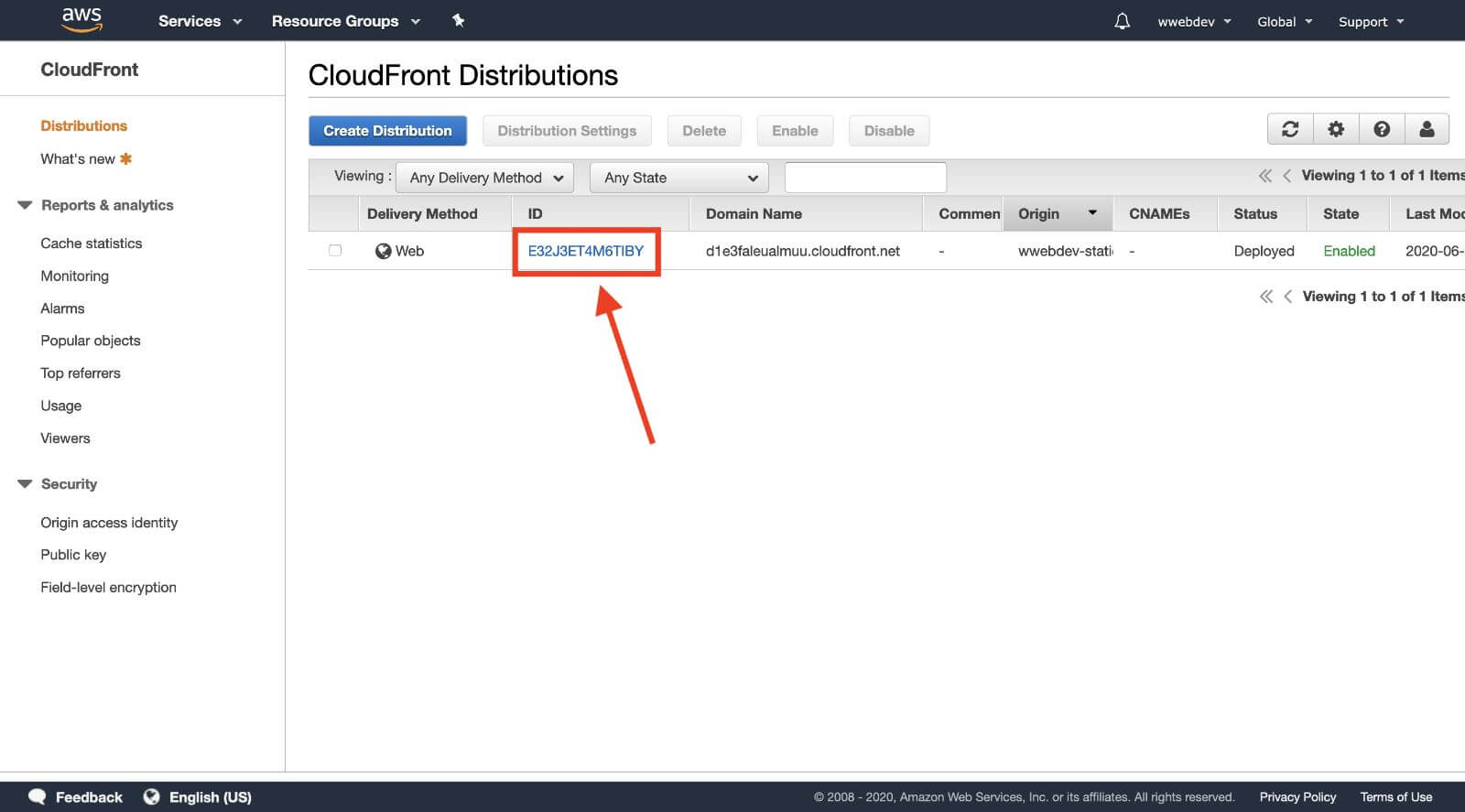Screen dimensions: 1465x812
Task: Open the Terms of Use link
Action: click(x=1395, y=796)
